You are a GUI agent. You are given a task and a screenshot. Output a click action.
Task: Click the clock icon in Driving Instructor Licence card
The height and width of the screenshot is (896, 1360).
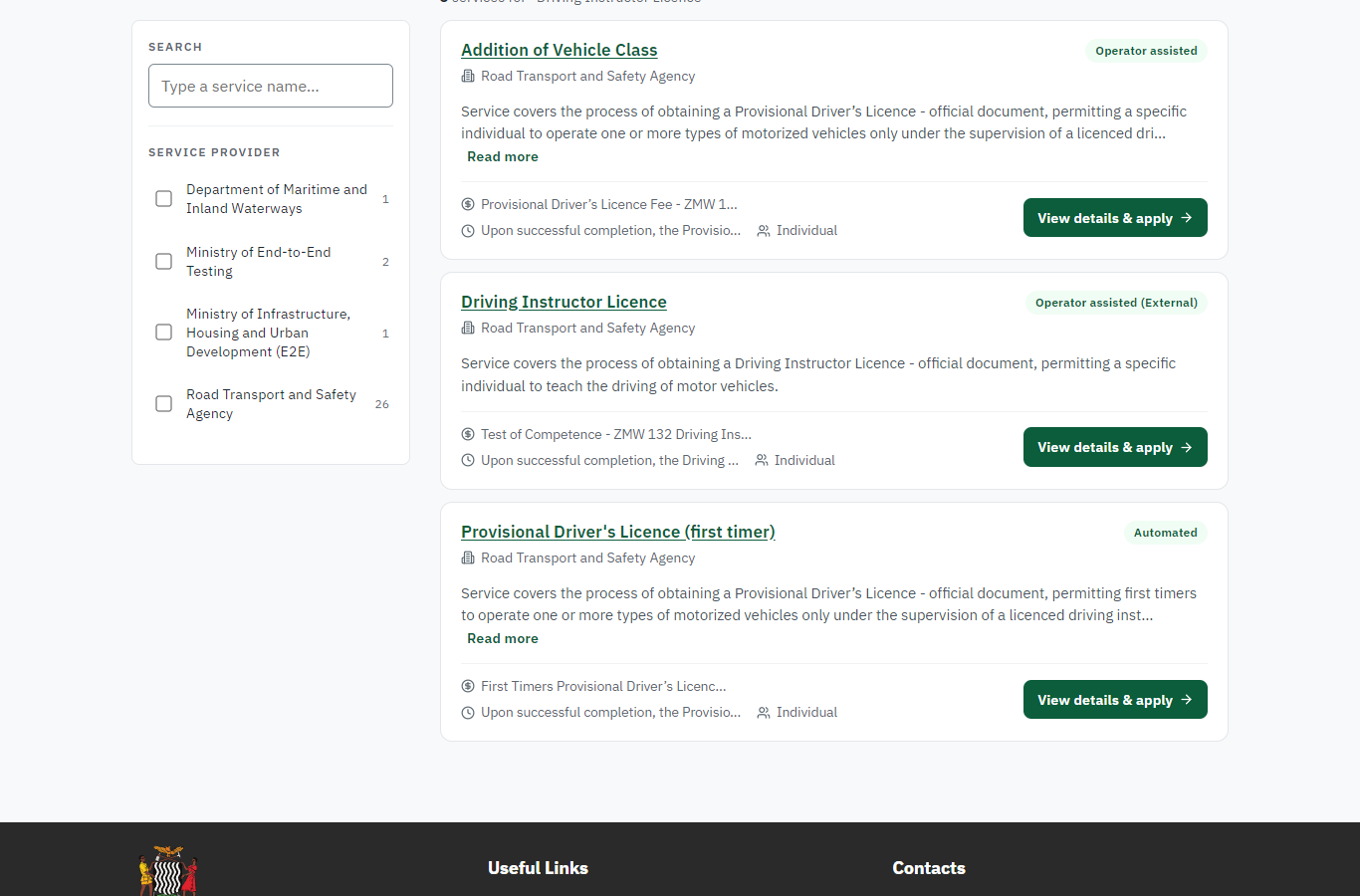(468, 461)
